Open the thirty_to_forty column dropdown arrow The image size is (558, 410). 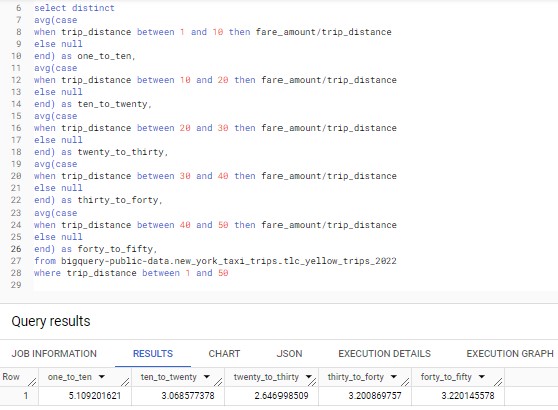(x=394, y=377)
